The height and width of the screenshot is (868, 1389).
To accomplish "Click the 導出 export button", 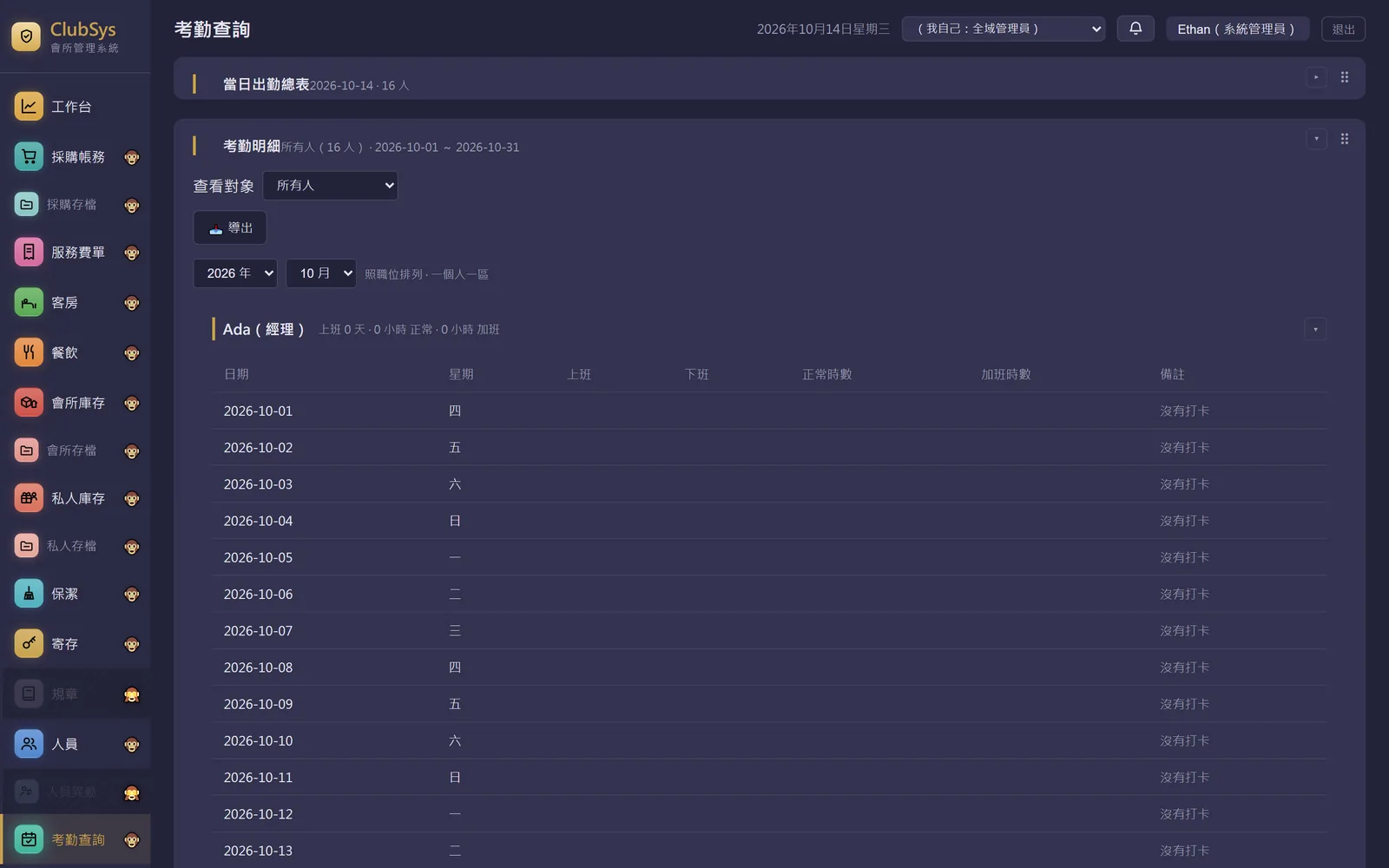I will (230, 228).
